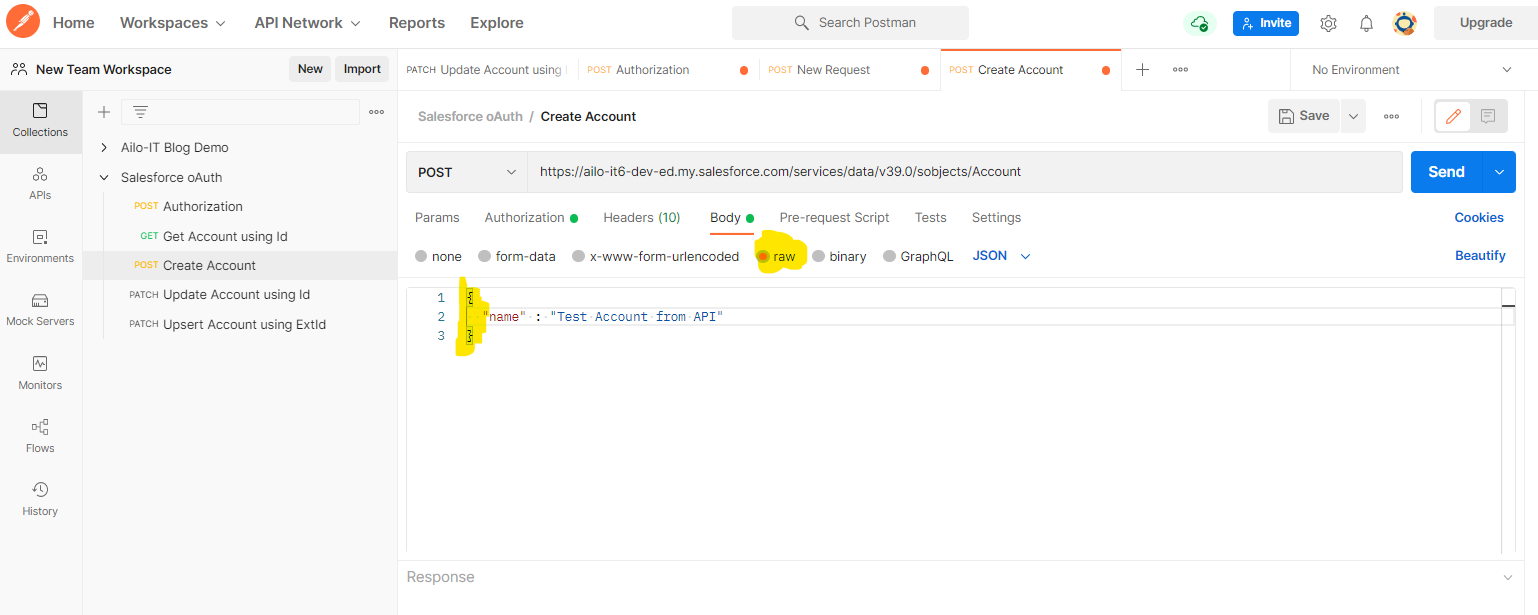Click the Invite button
The height and width of the screenshot is (615, 1538).
pyautogui.click(x=1266, y=23)
